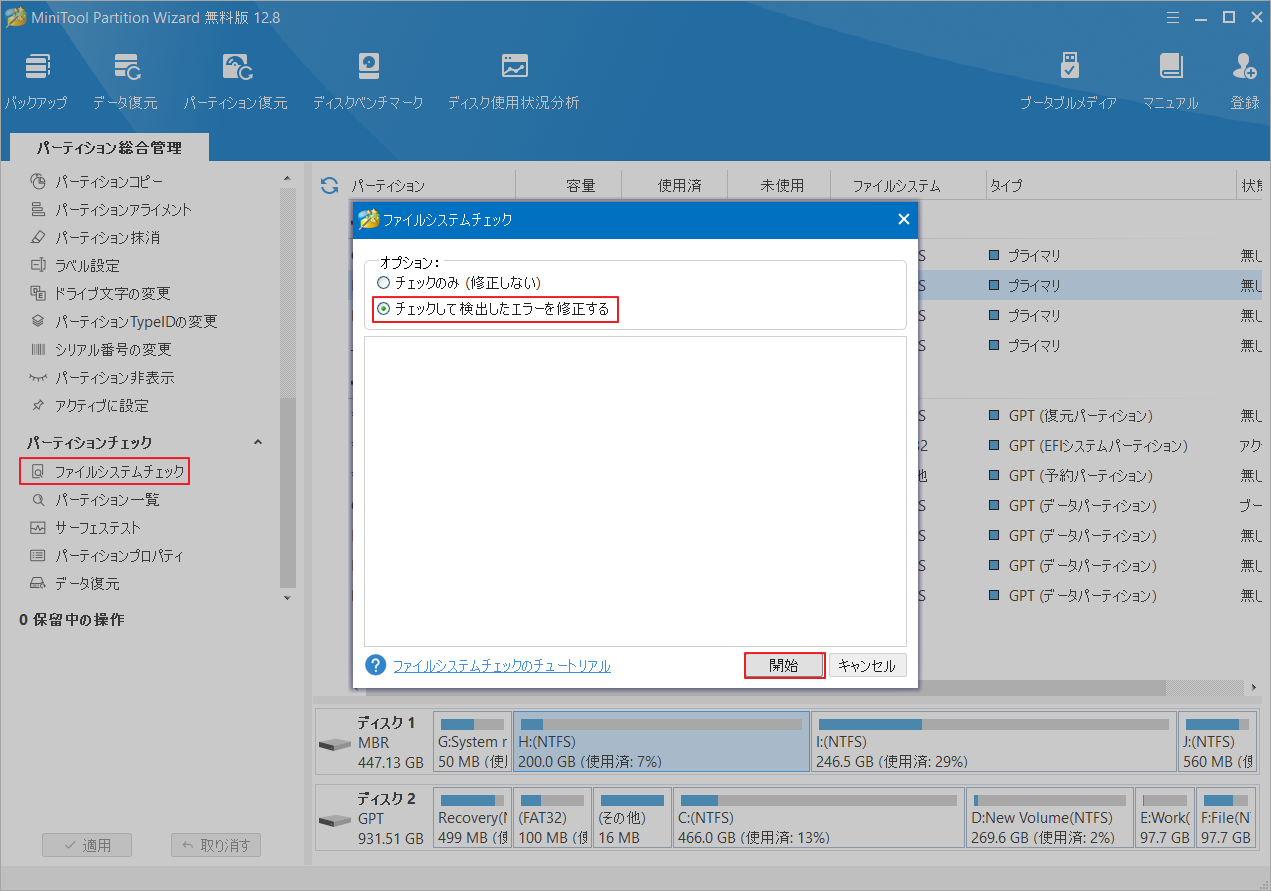Sort by ファイルシステム column header
Screen dimensions: 1271x891
(x=908, y=186)
